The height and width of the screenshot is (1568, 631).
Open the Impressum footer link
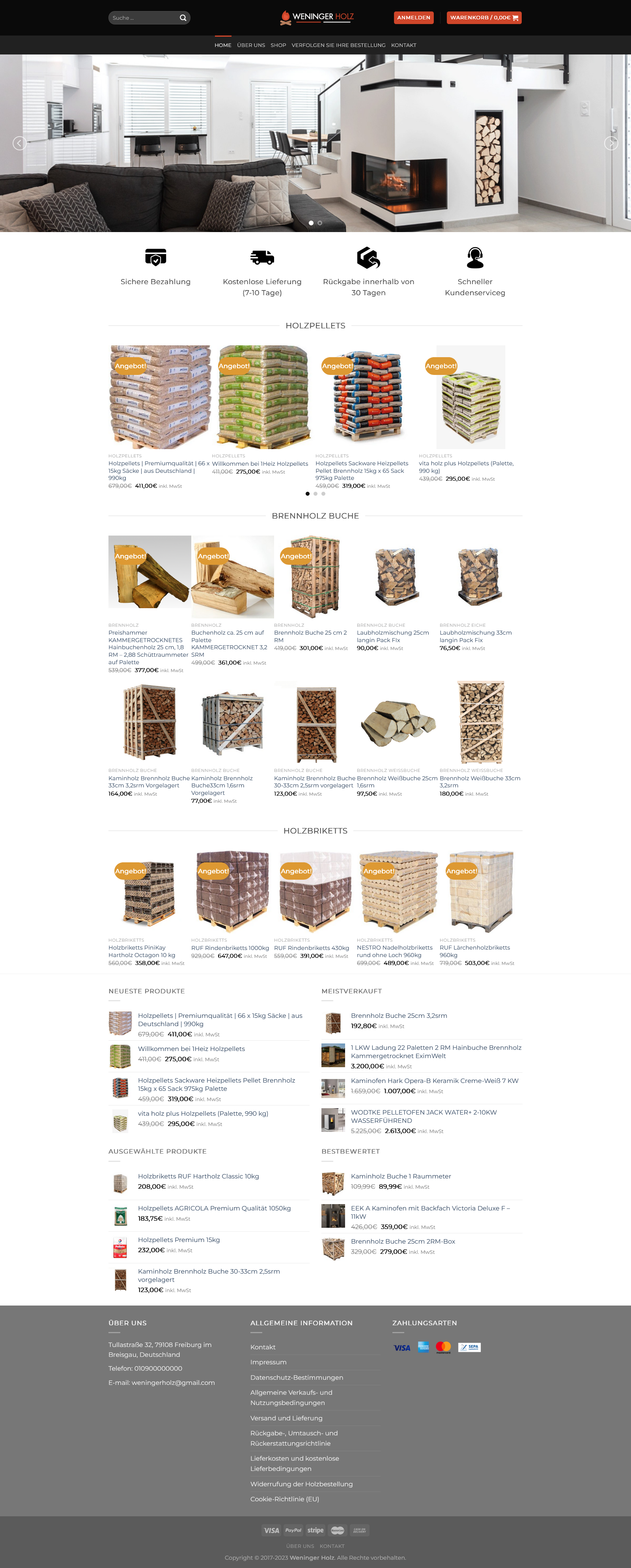268,1362
